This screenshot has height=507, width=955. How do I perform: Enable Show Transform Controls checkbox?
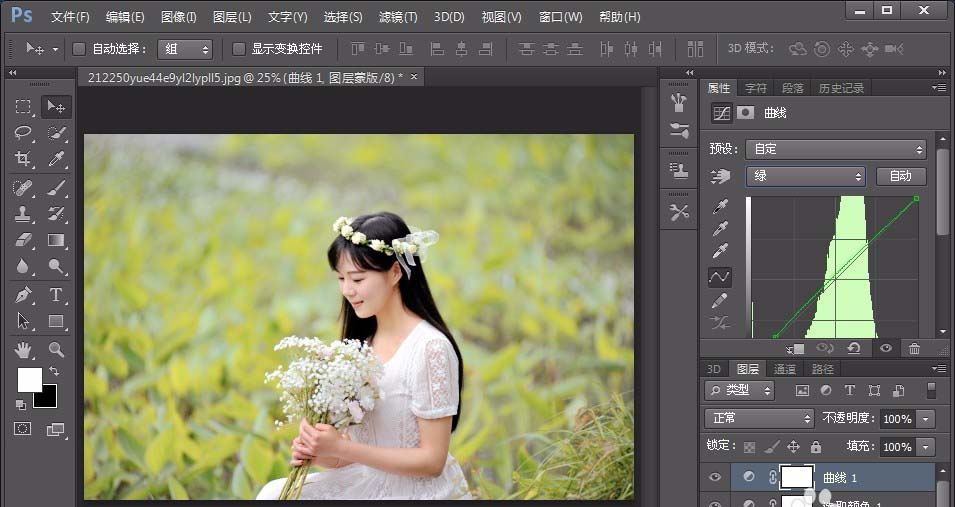(x=239, y=49)
